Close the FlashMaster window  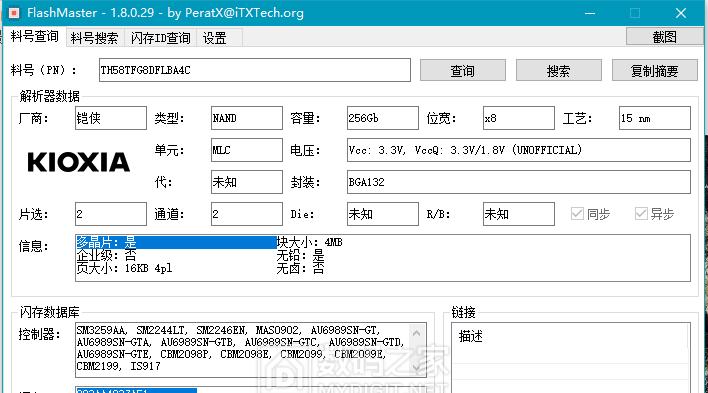[681, 13]
